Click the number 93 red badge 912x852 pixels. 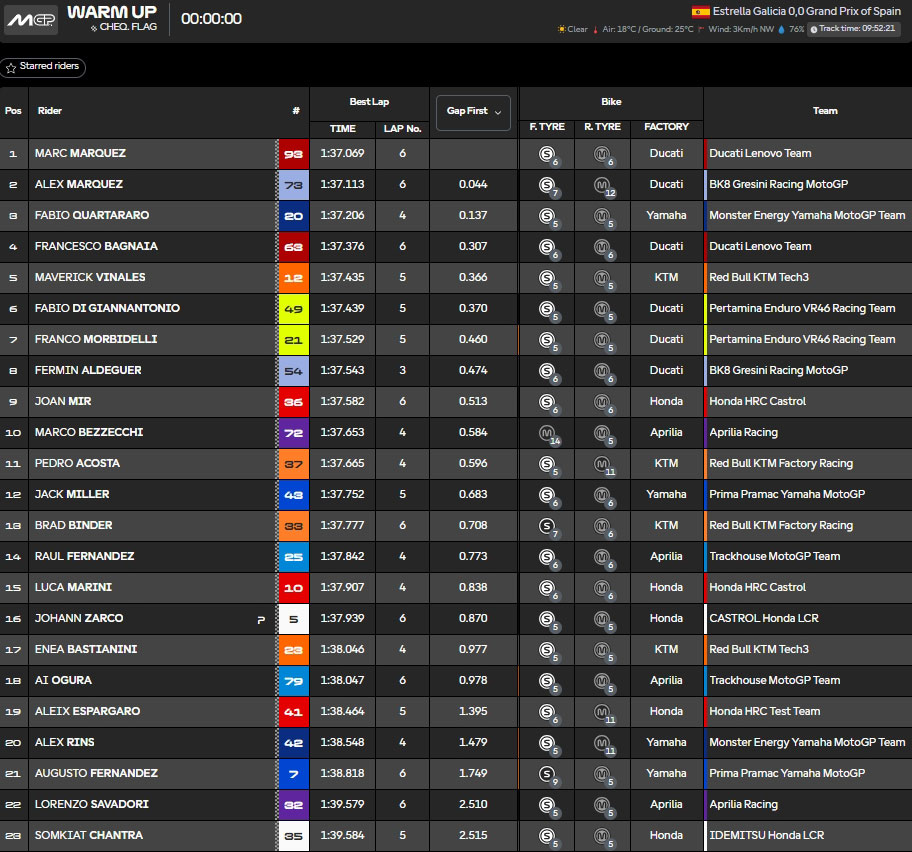tap(293, 154)
